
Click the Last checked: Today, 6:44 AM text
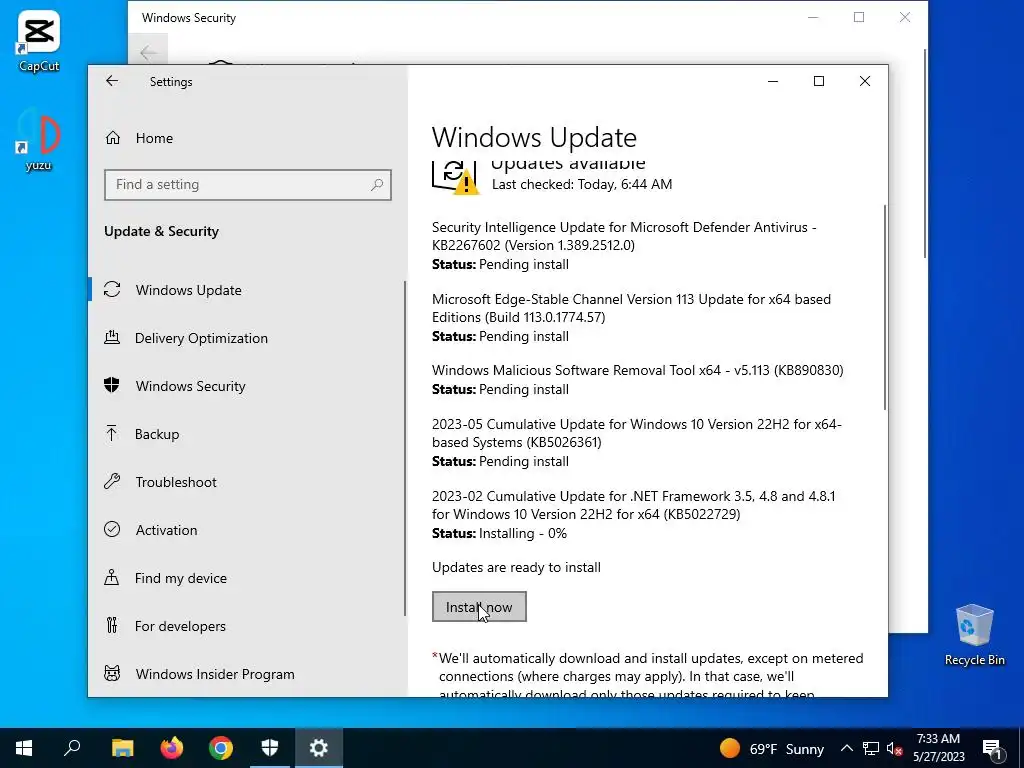pyautogui.click(x=582, y=184)
